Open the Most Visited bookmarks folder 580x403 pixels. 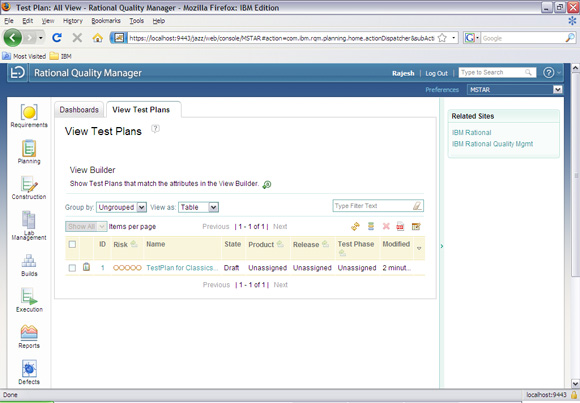click(x=24, y=56)
